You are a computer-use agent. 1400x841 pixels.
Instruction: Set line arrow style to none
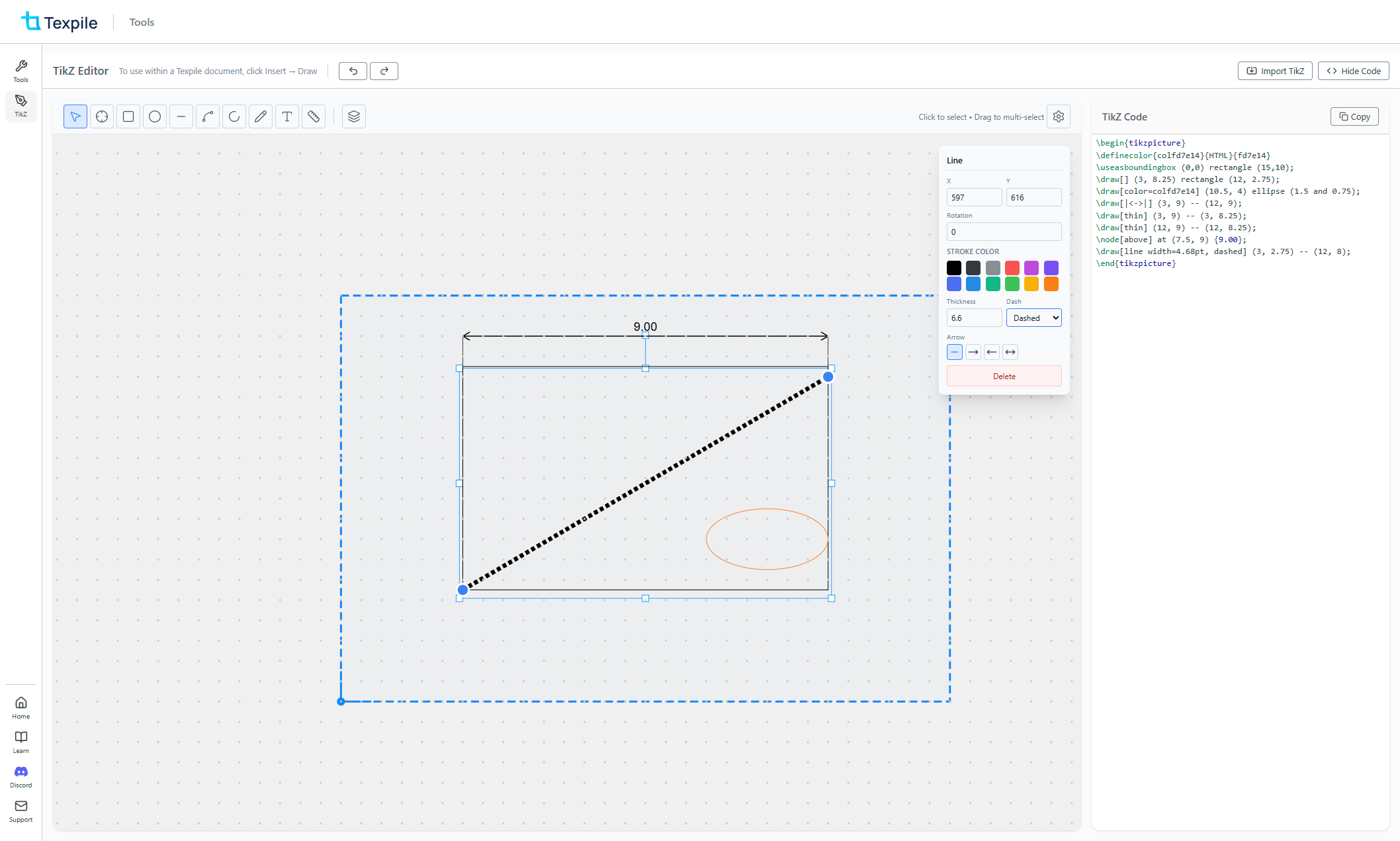[x=955, y=352]
